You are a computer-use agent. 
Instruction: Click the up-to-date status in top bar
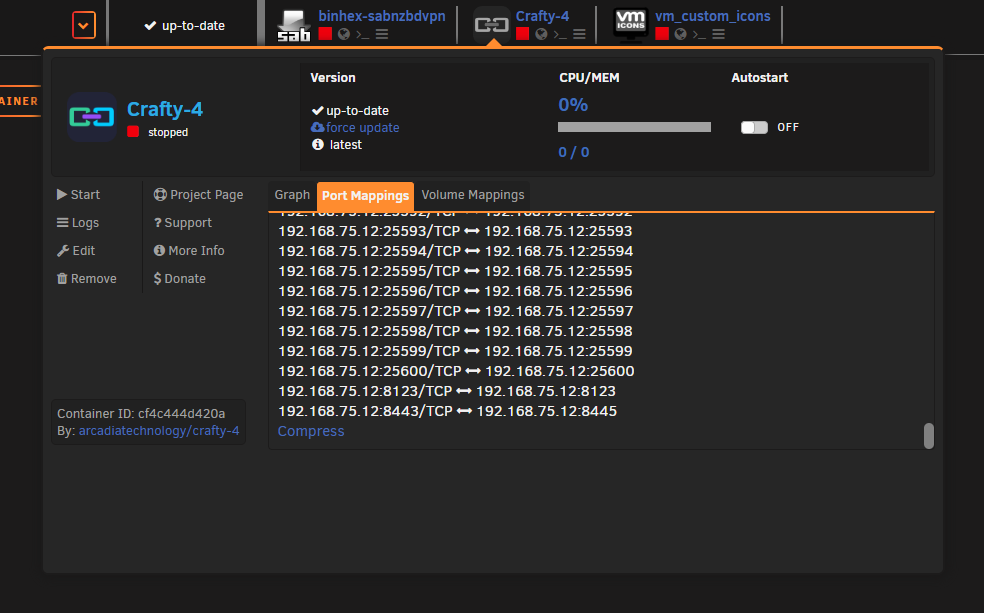184,26
